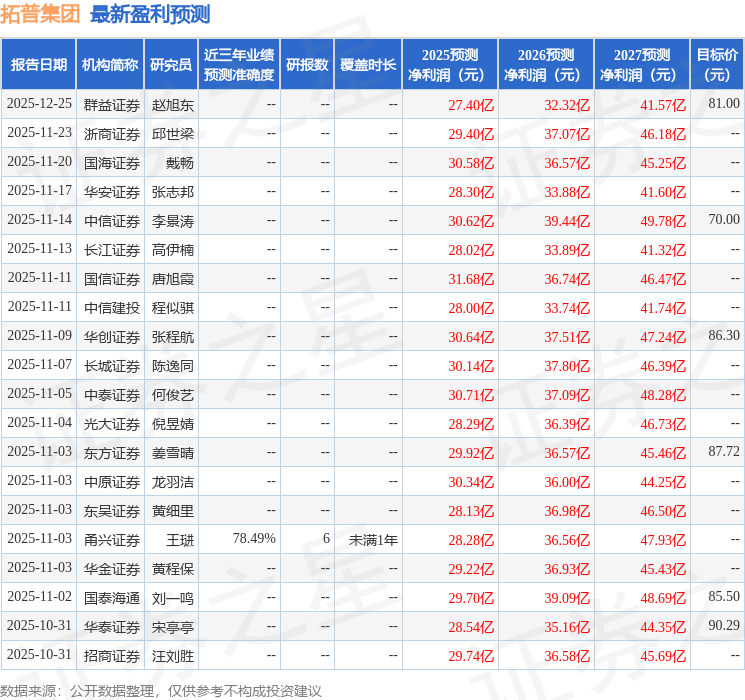The width and height of the screenshot is (745, 700).
Task: Click researcher 赵旭东
Action: [173, 105]
